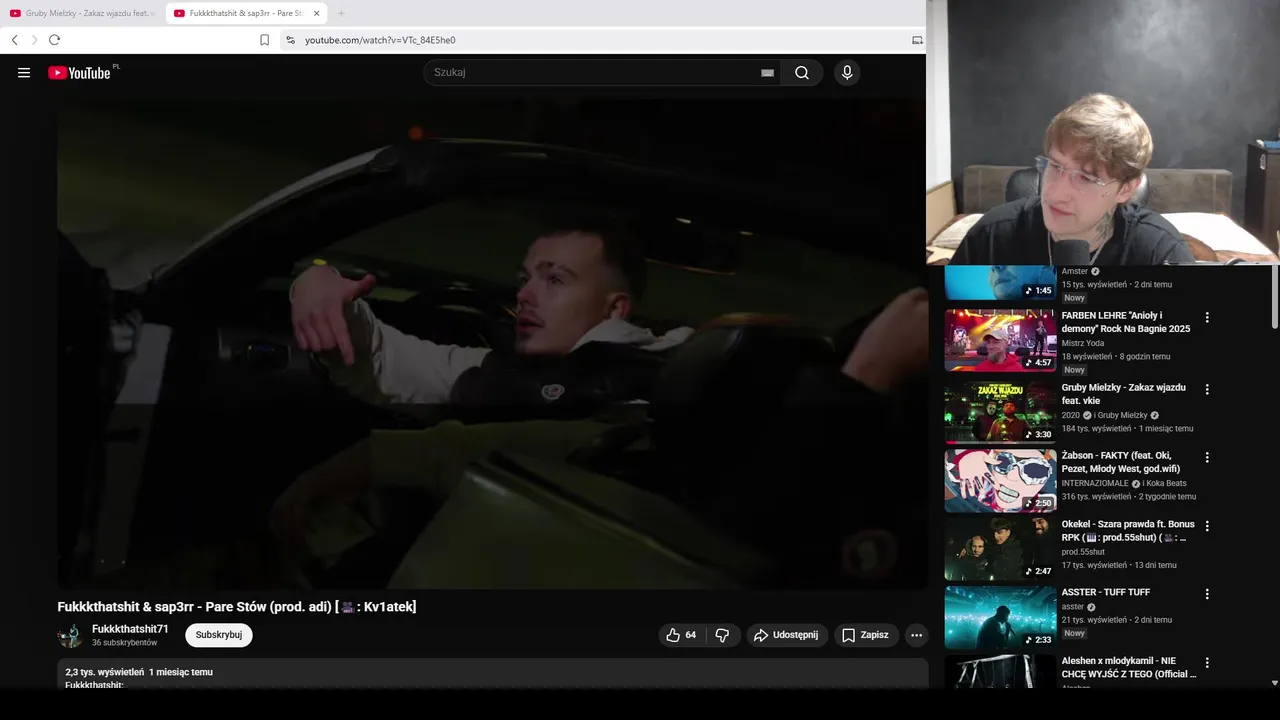Open FARBEN LEHRE video thumbnail
Image resolution: width=1280 pixels, height=720 pixels.
(1000, 340)
